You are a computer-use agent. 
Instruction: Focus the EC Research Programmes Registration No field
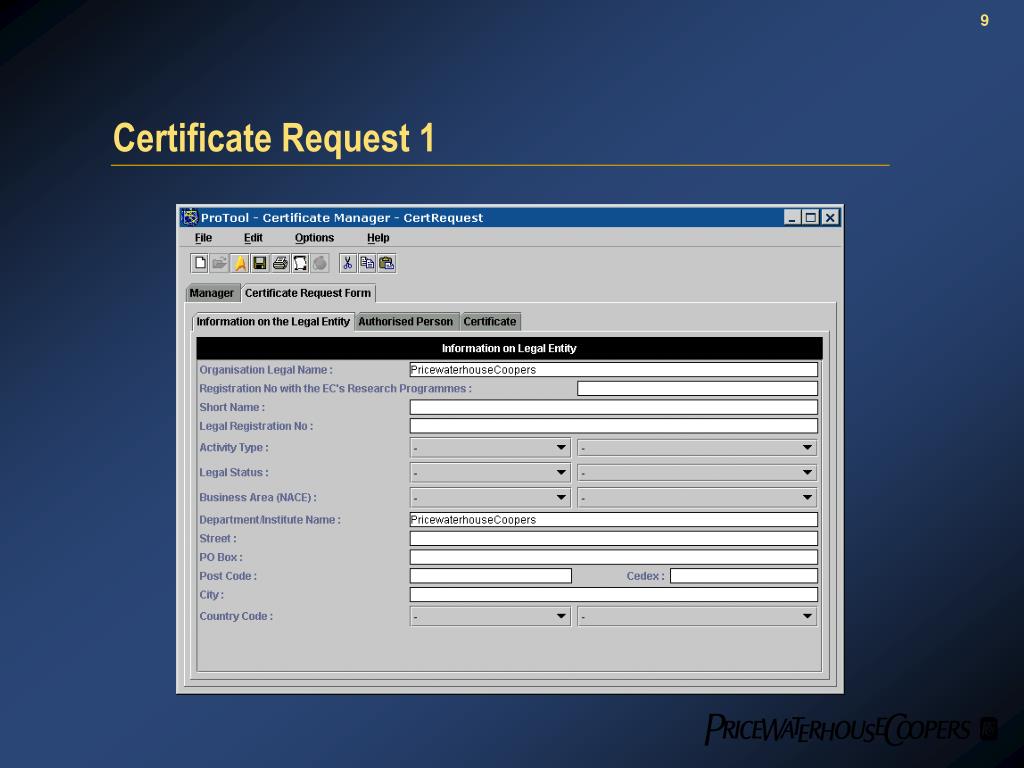[697, 389]
